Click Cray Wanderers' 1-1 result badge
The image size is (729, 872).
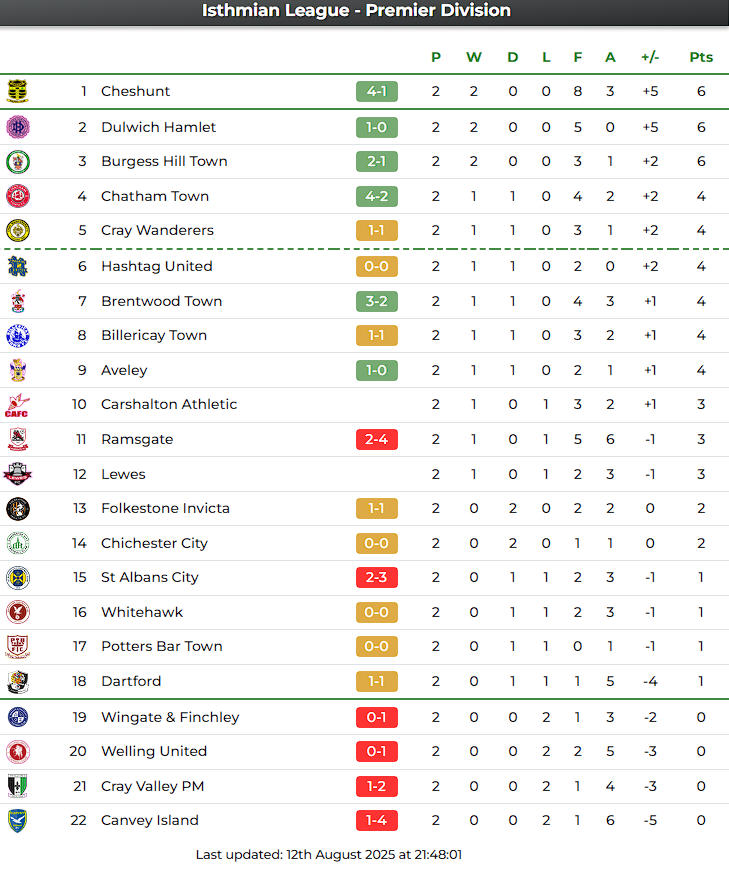click(x=377, y=230)
